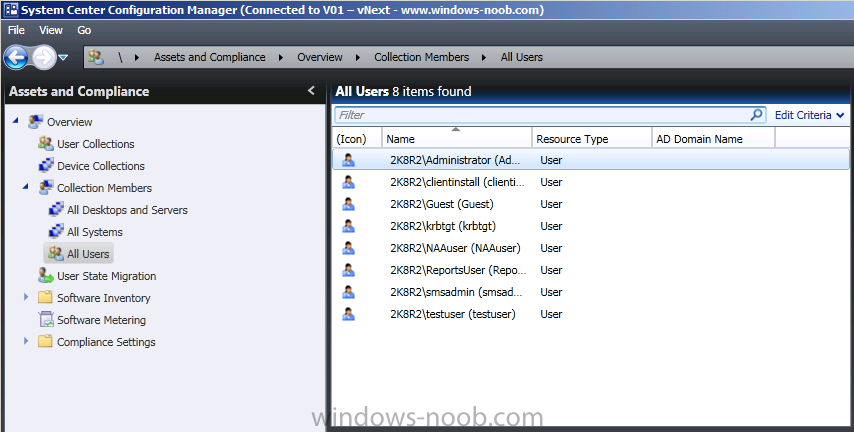This screenshot has width=854, height=432.
Task: Click the blue Back navigation arrow
Action: tap(16, 57)
